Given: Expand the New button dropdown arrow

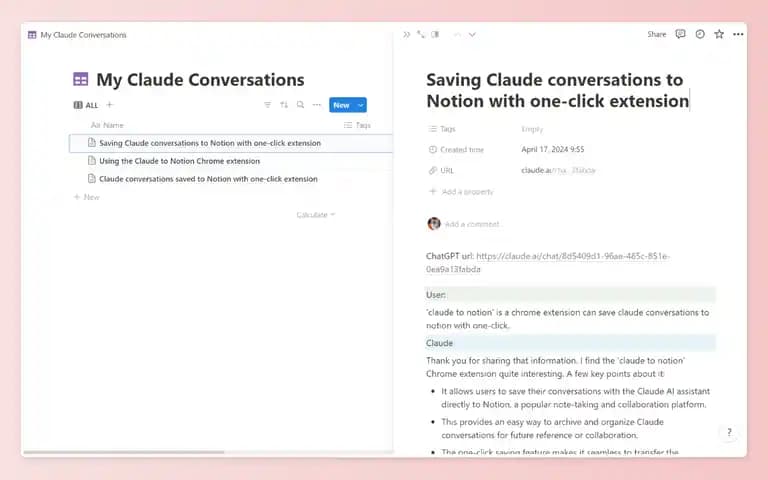Looking at the screenshot, I should [x=361, y=105].
